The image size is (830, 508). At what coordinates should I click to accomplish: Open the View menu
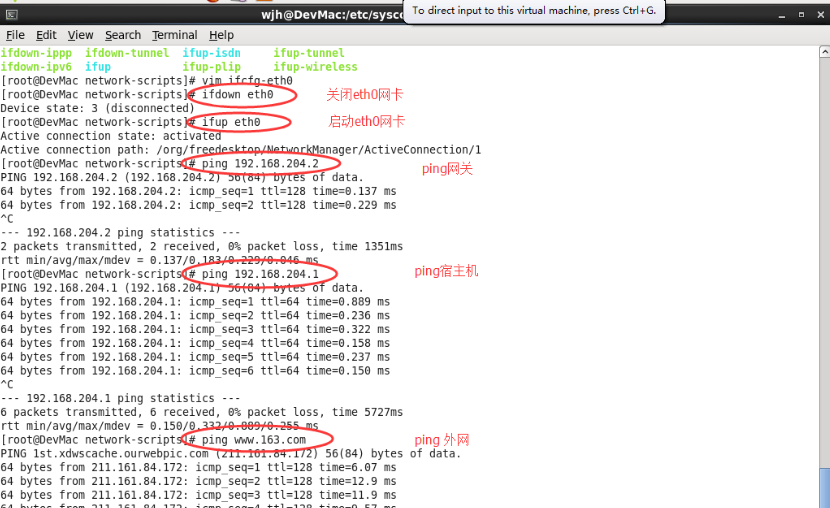pos(80,35)
